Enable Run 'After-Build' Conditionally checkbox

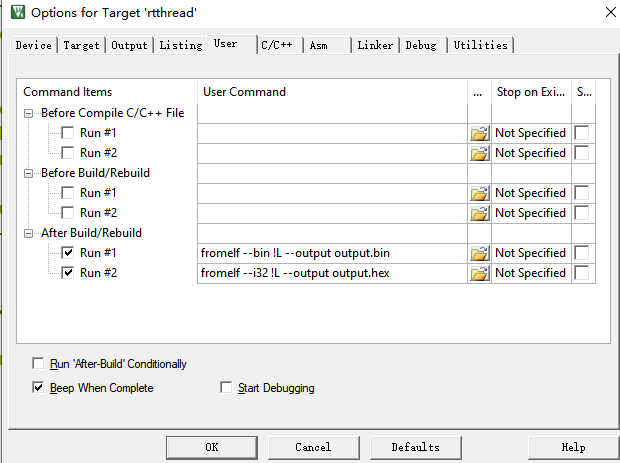[x=39, y=364]
